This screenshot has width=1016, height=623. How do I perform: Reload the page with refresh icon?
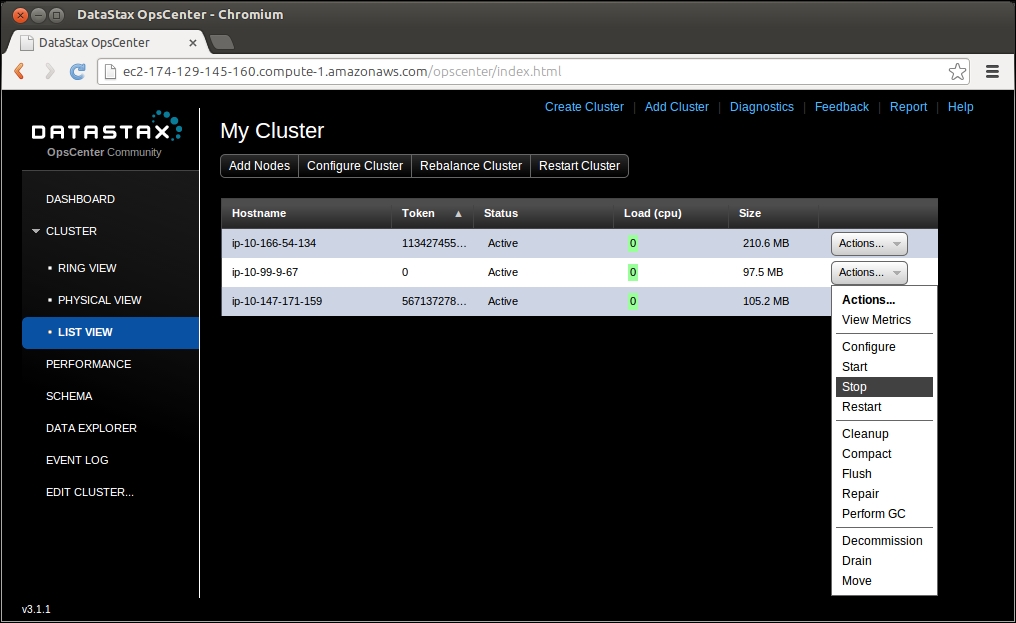(78, 71)
